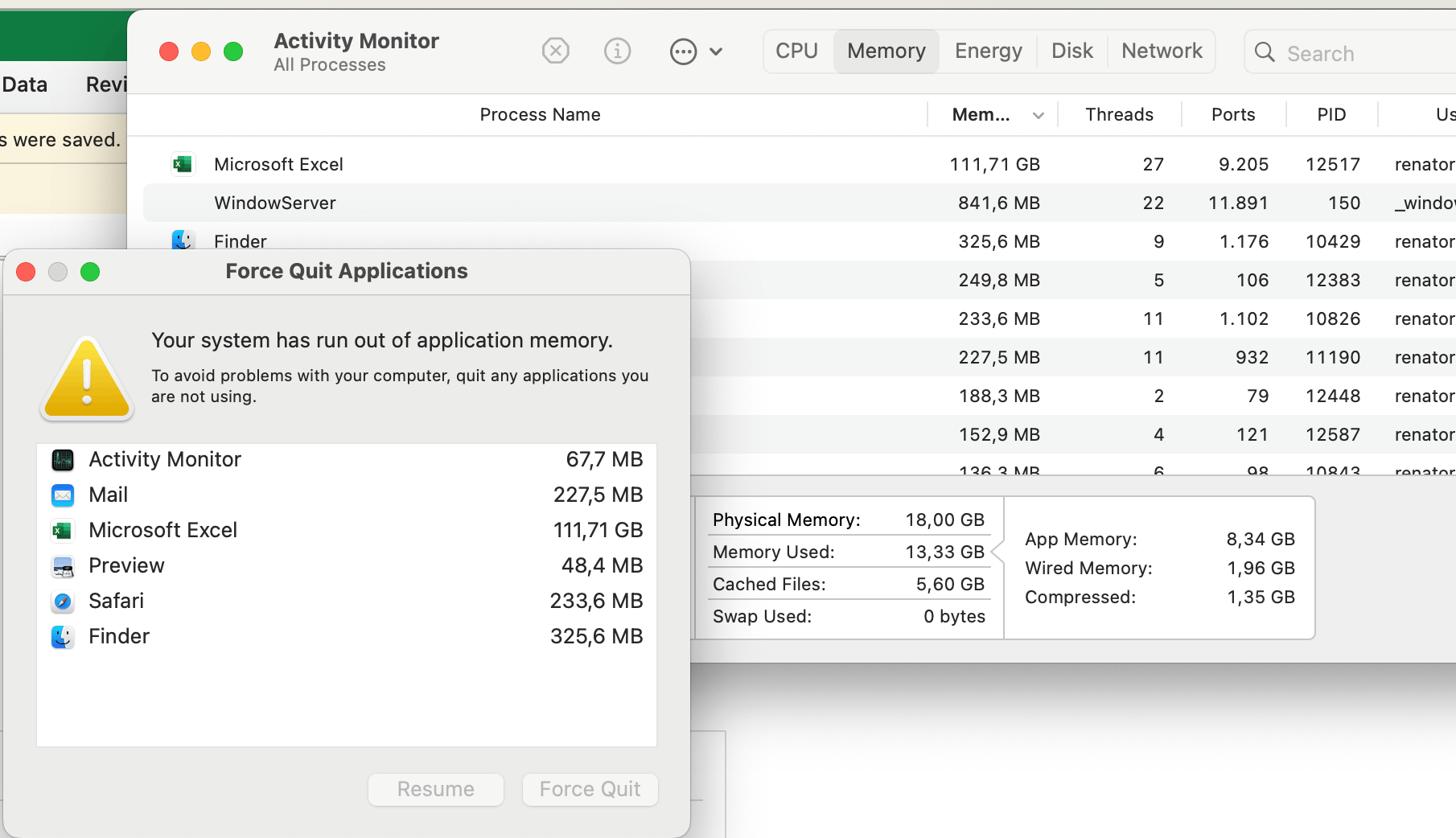Click the Memory Used 13,33 GB value
This screenshot has height=838, width=1456.
click(x=945, y=552)
